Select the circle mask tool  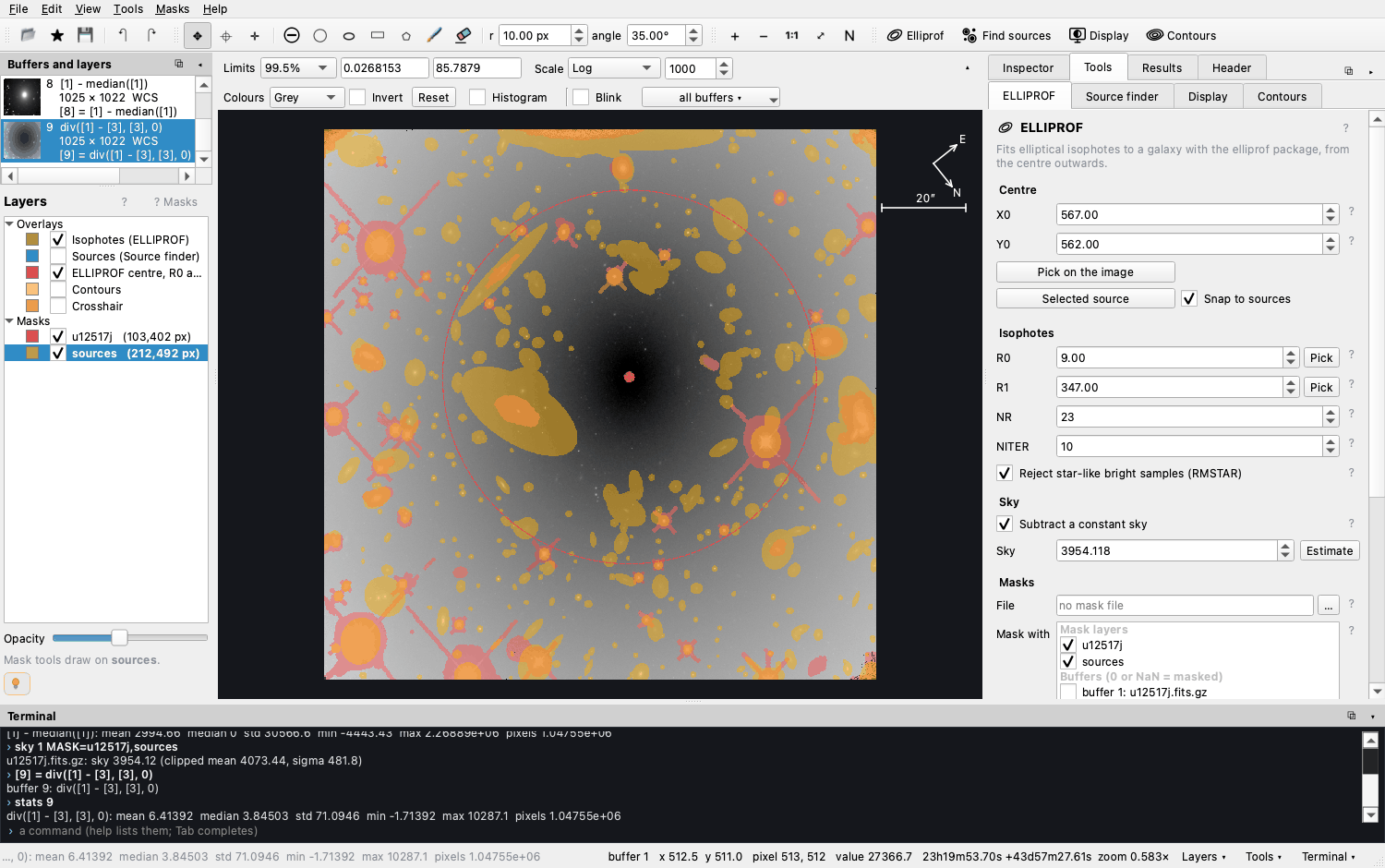coord(320,36)
